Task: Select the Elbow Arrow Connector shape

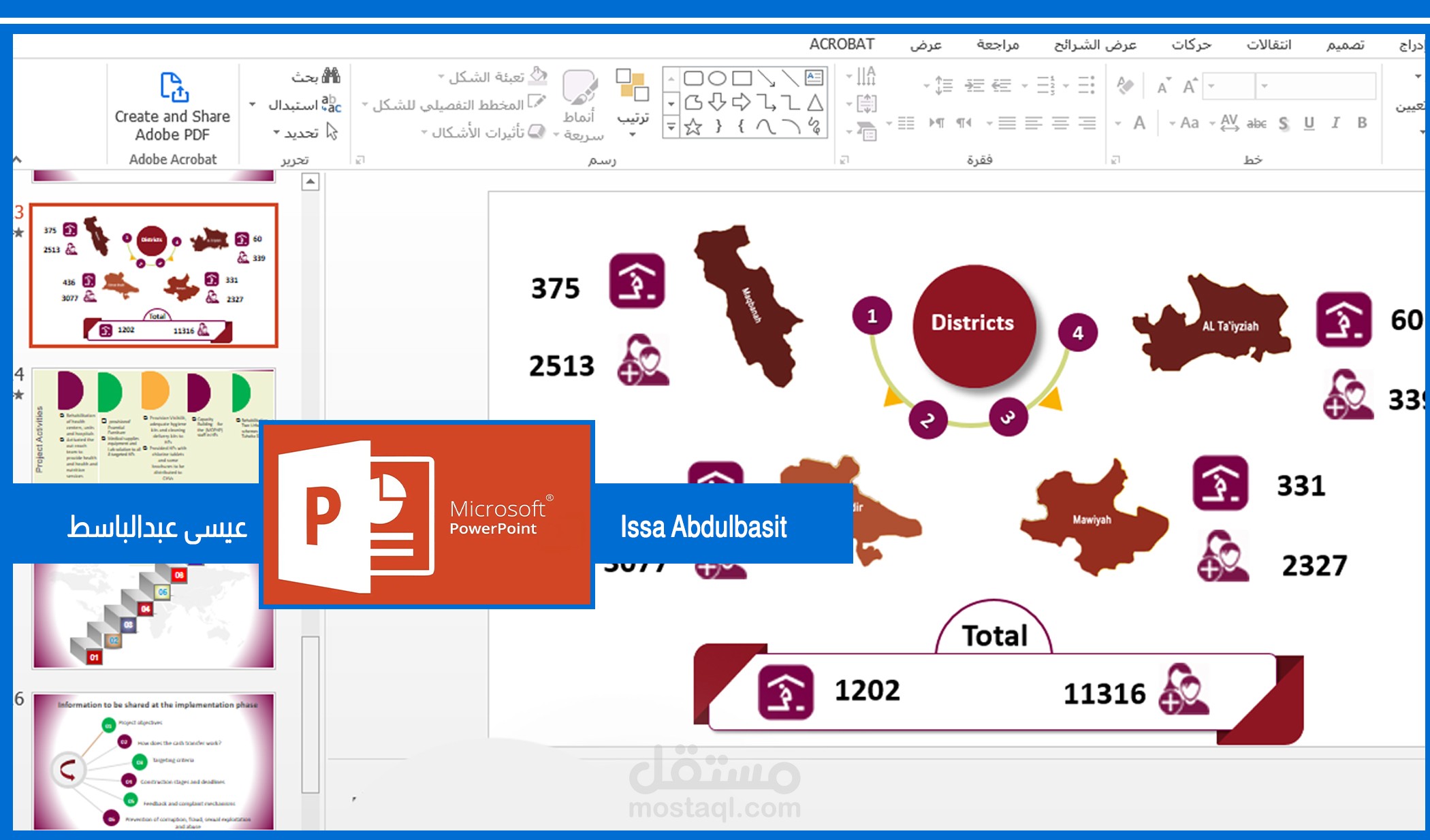Action: coord(766,102)
